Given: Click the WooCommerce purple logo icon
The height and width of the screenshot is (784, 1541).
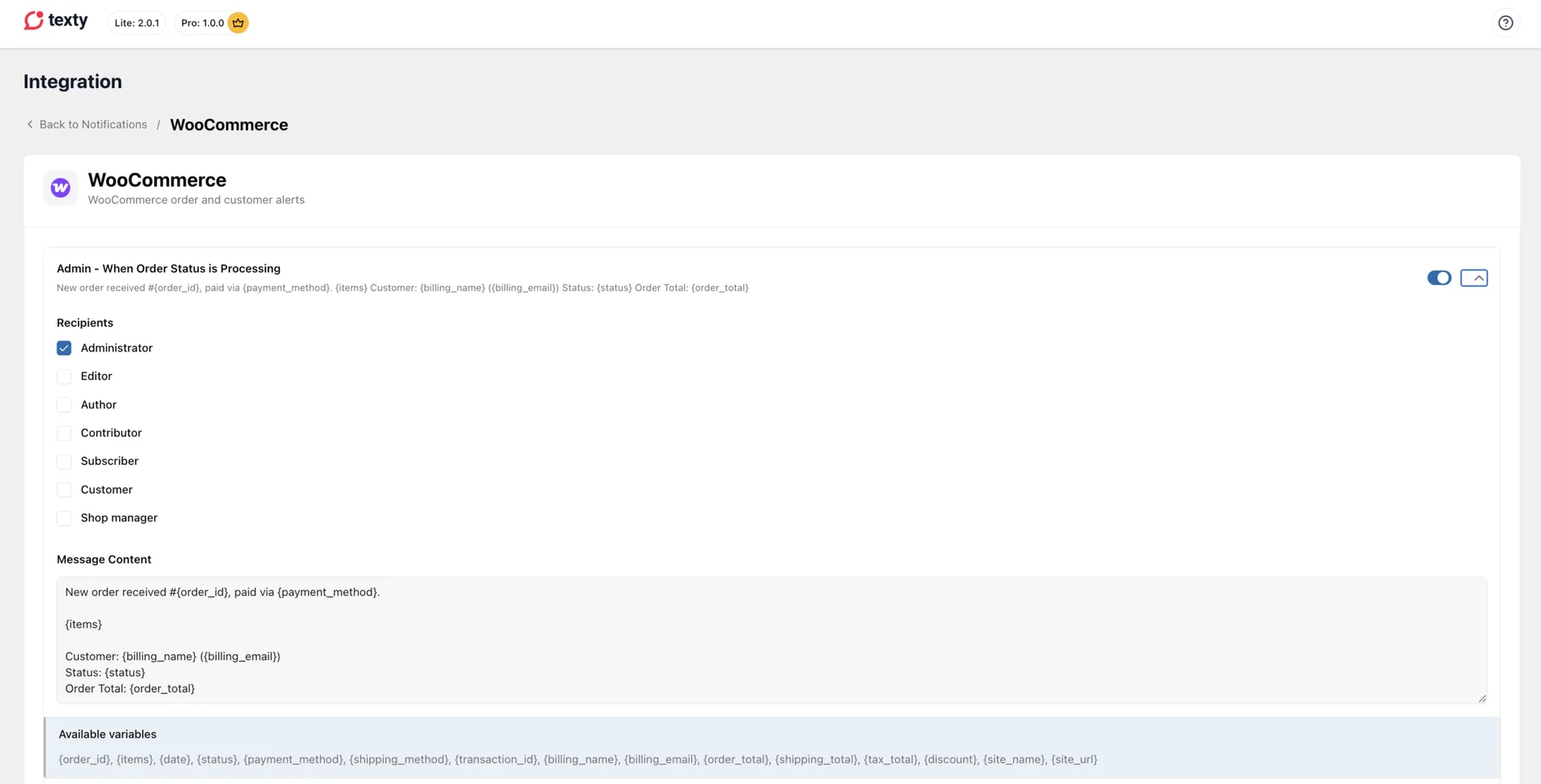Looking at the screenshot, I should click(x=60, y=188).
